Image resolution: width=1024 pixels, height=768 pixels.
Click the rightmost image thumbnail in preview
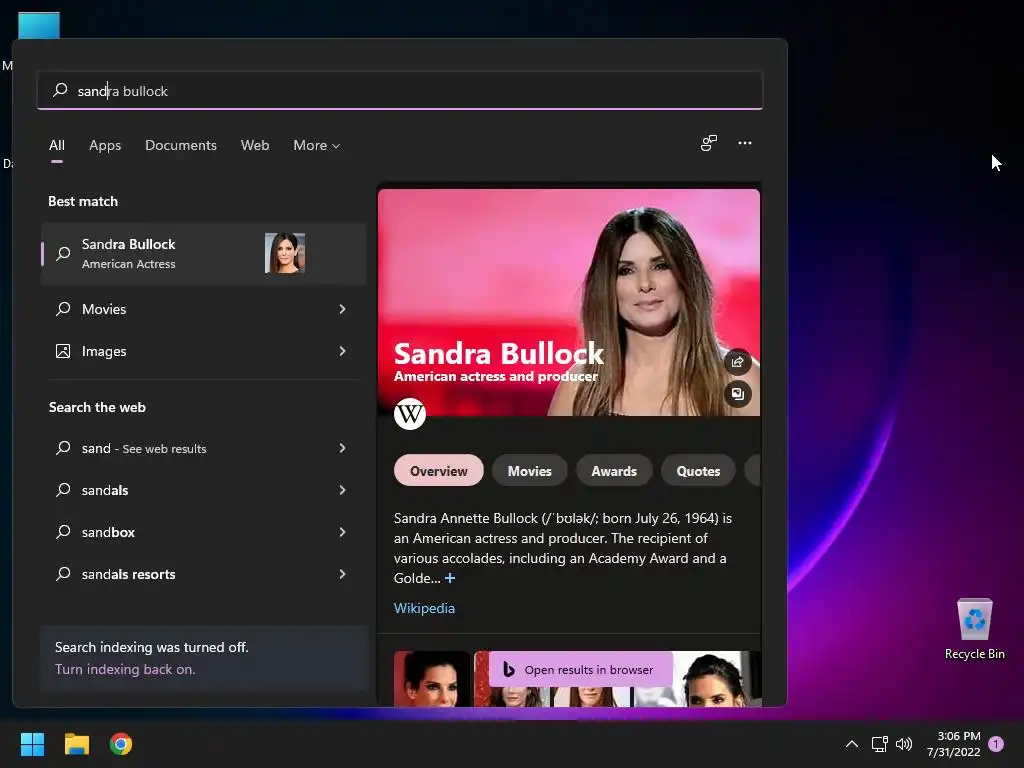(718, 679)
